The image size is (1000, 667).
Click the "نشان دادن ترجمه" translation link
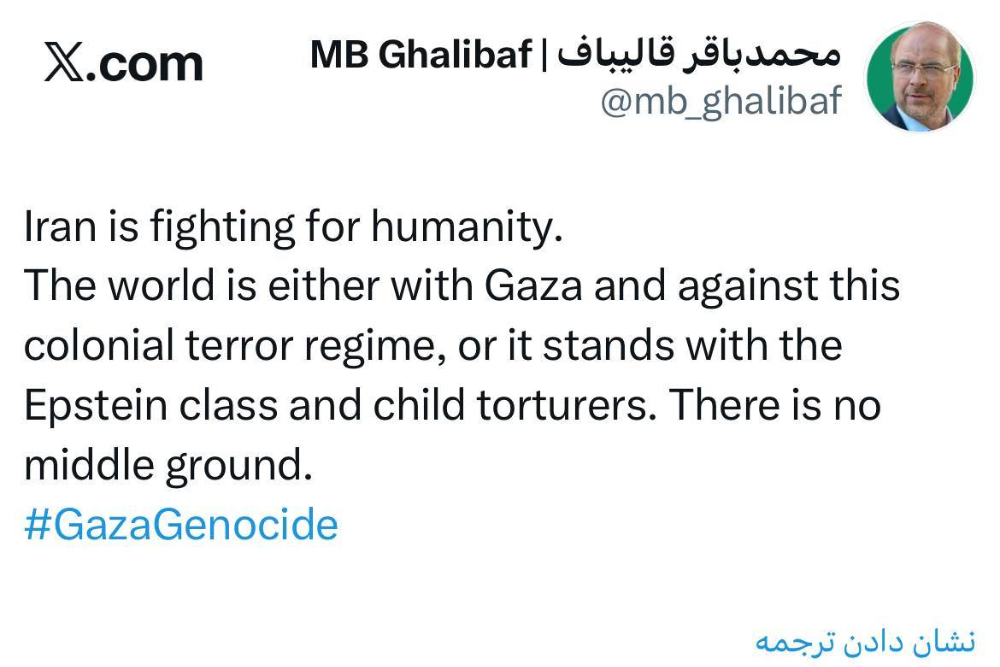click(865, 640)
